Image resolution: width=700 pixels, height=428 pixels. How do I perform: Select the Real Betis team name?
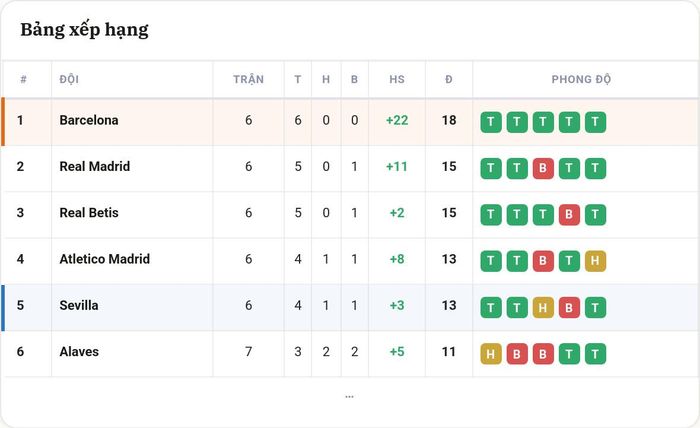[89, 213]
